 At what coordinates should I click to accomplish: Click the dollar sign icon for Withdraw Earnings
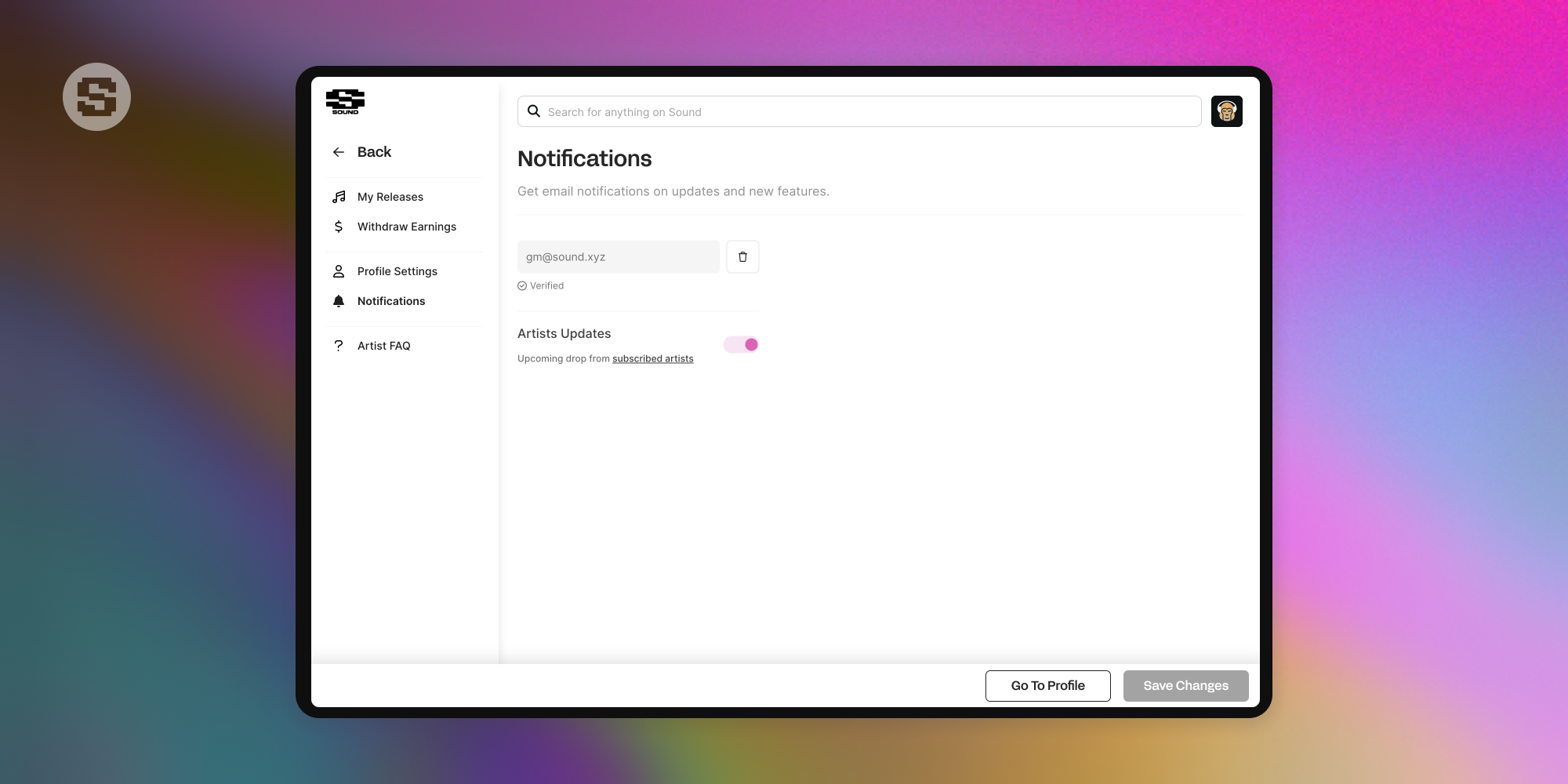tap(339, 227)
